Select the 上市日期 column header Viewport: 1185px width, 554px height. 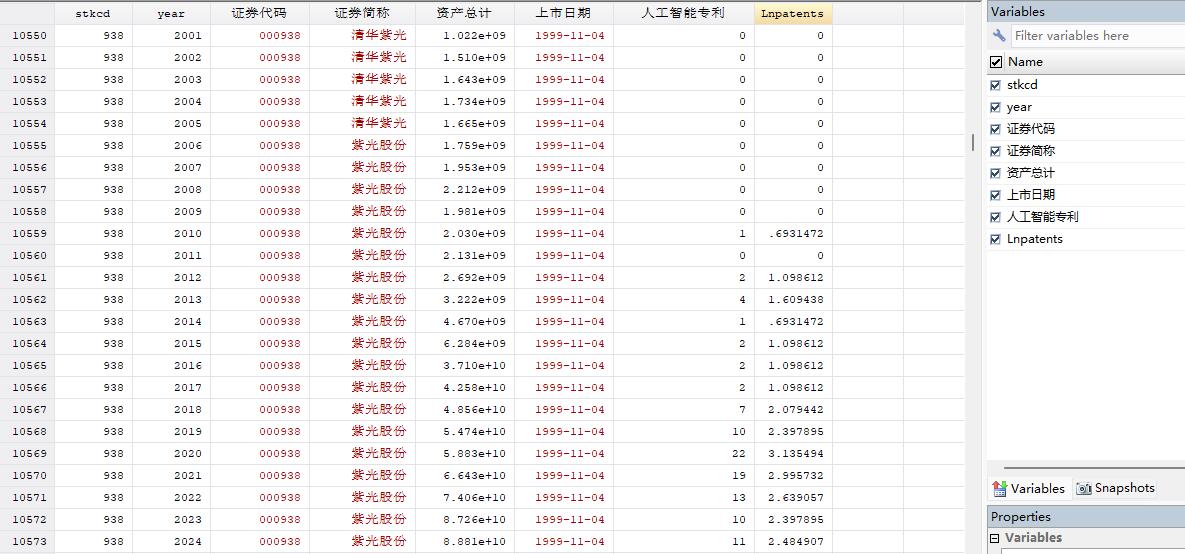(x=564, y=14)
